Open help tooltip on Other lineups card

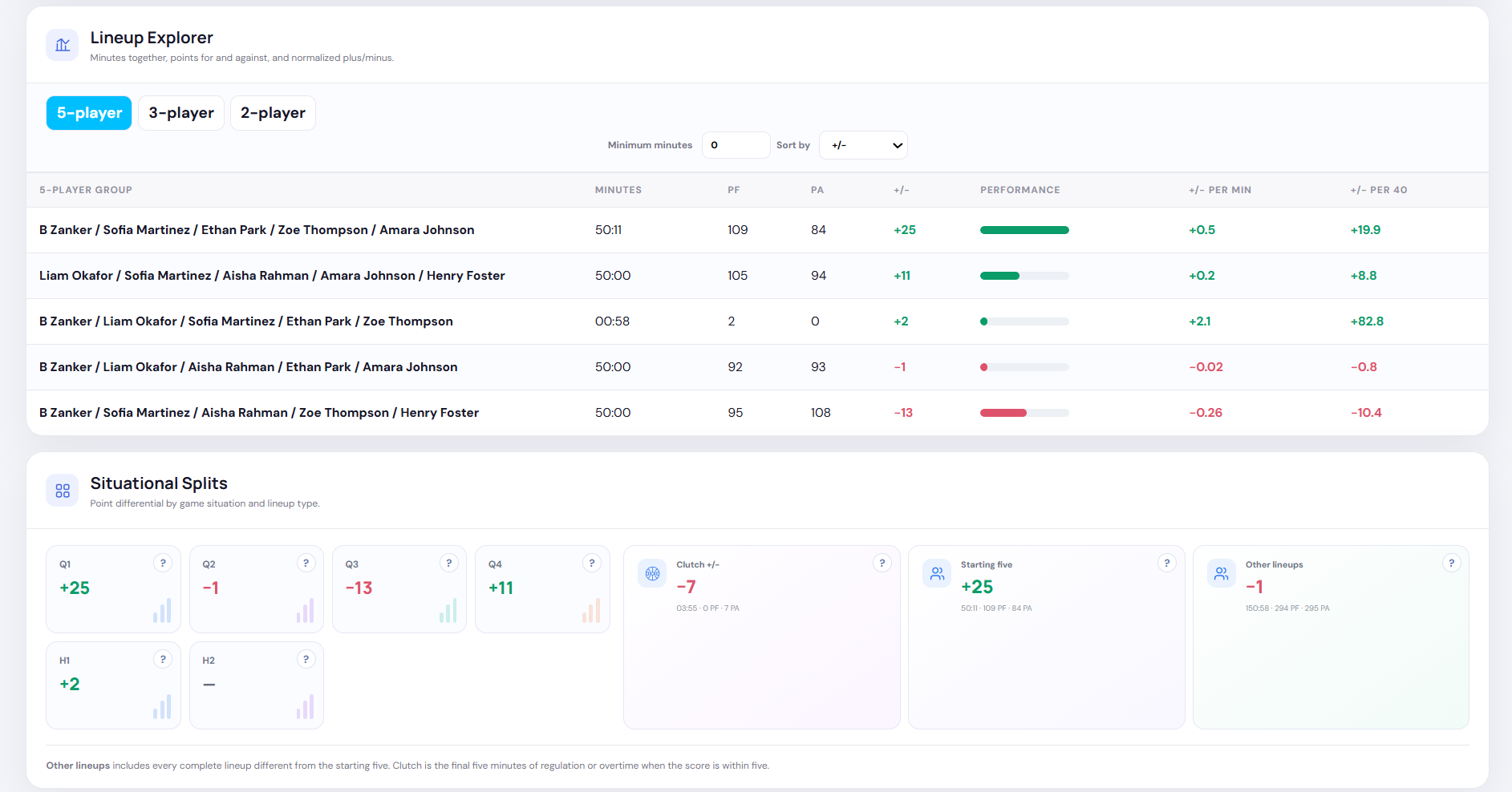(1451, 563)
